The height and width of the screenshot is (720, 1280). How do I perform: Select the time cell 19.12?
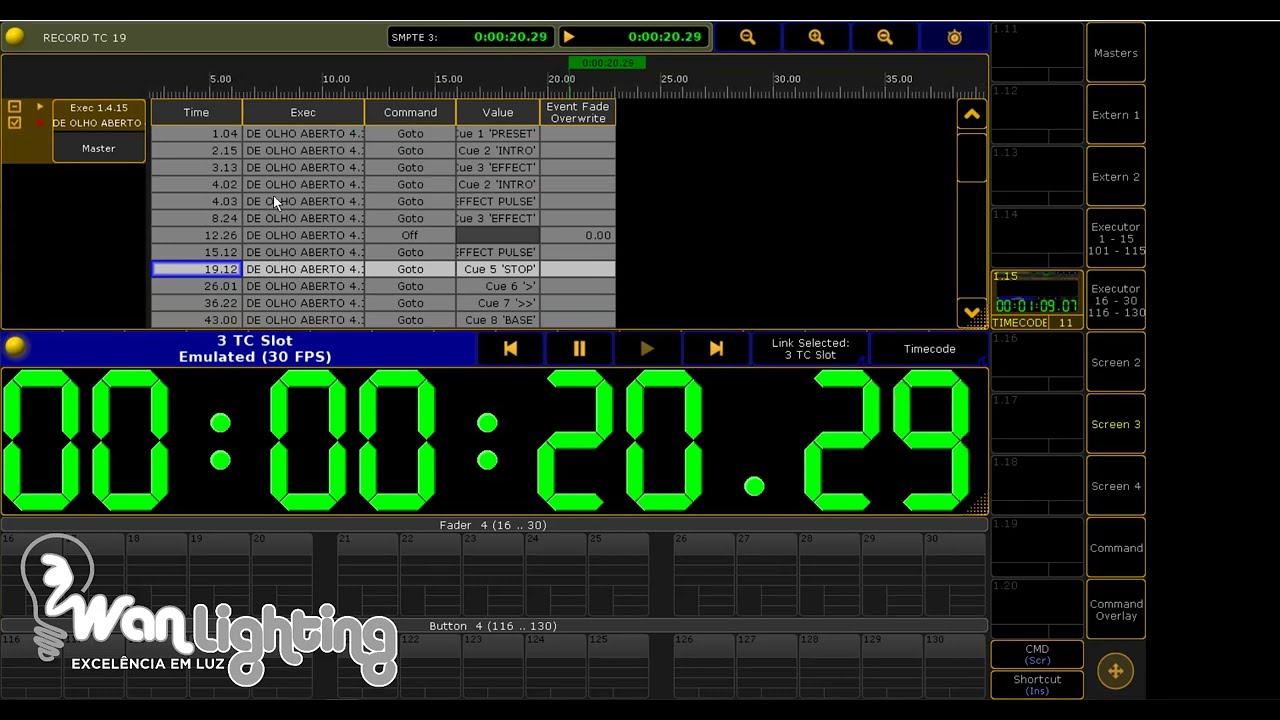point(196,269)
